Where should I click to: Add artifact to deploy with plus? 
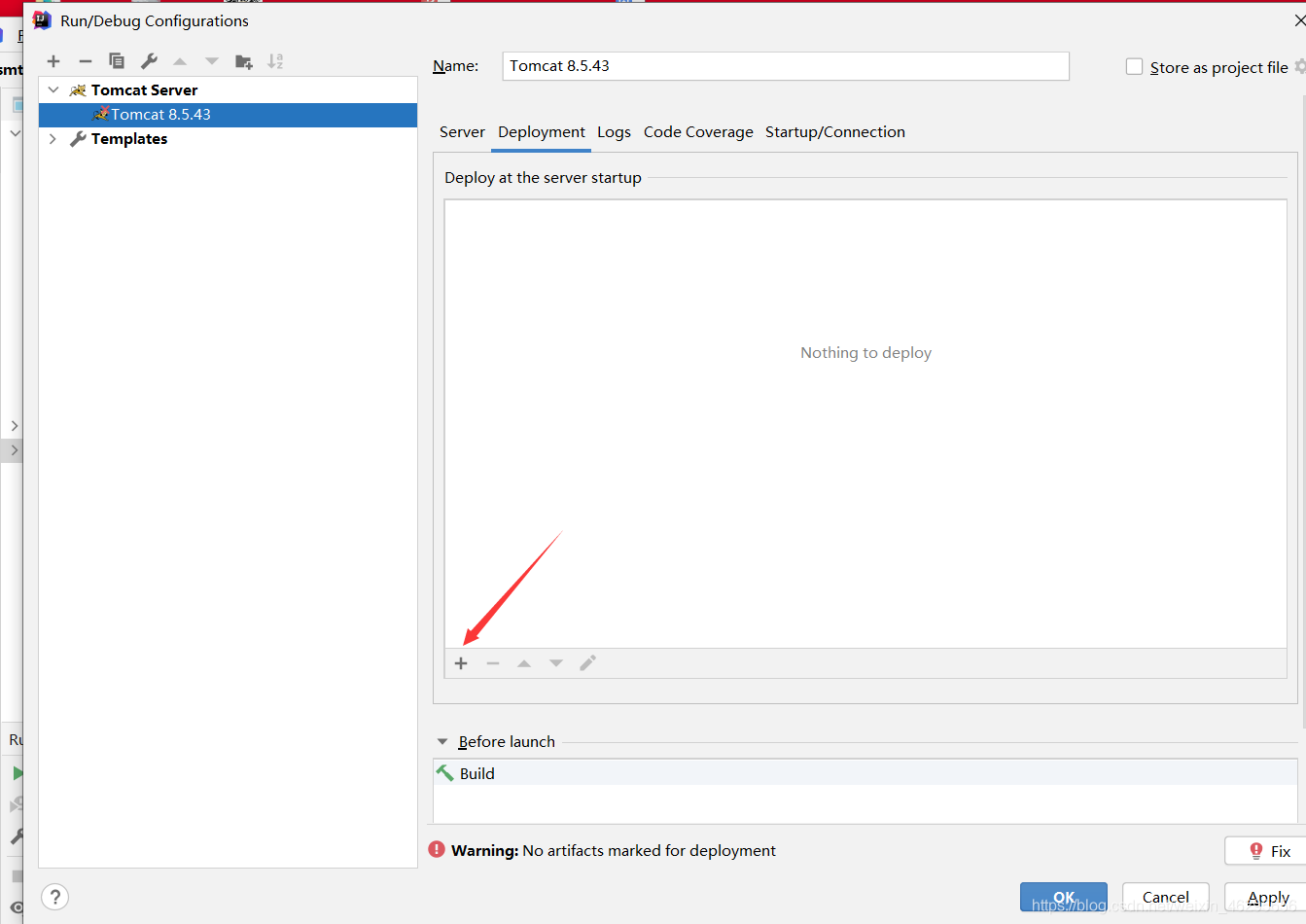coord(461,663)
